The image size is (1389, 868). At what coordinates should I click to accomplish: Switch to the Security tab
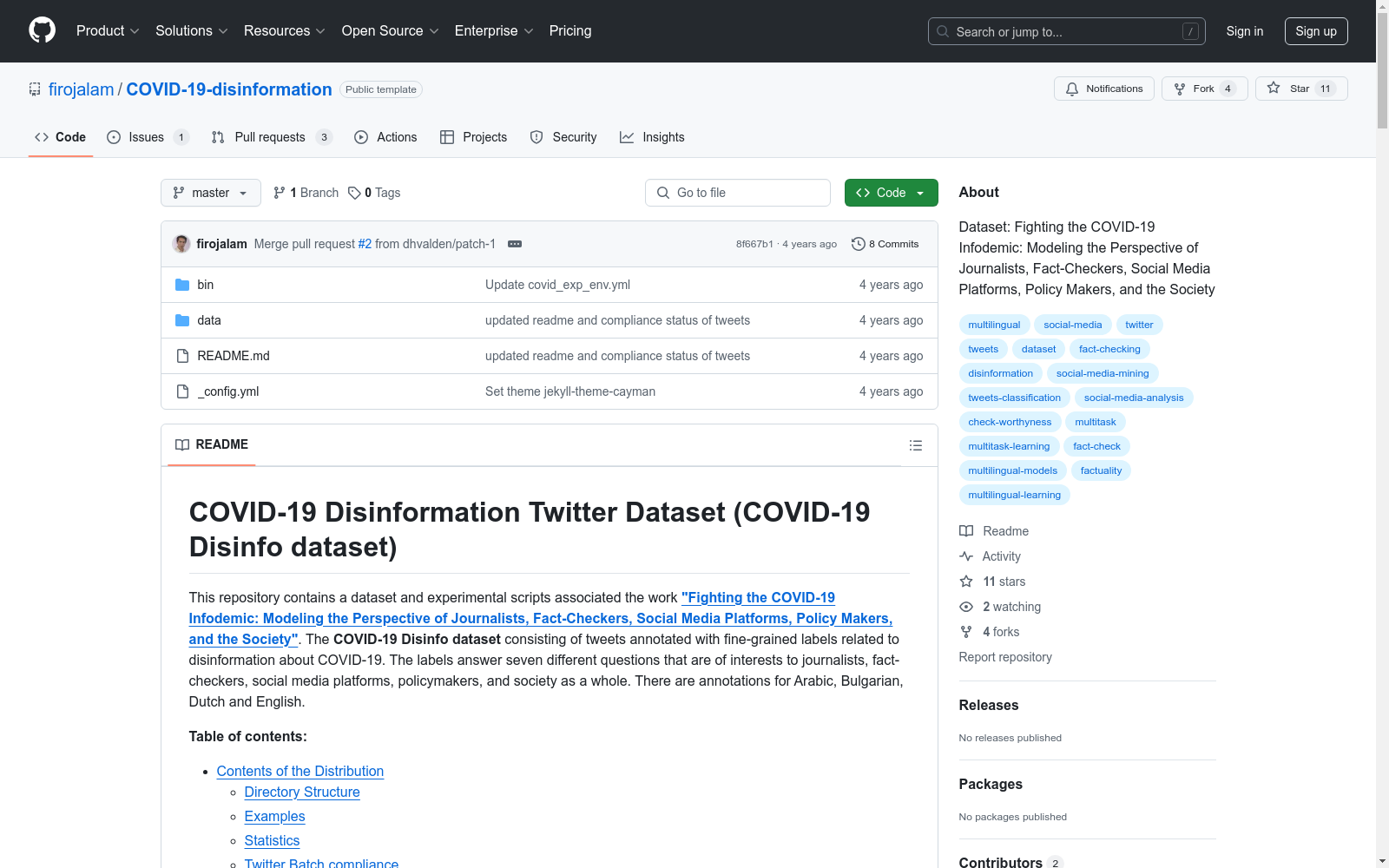(563, 137)
